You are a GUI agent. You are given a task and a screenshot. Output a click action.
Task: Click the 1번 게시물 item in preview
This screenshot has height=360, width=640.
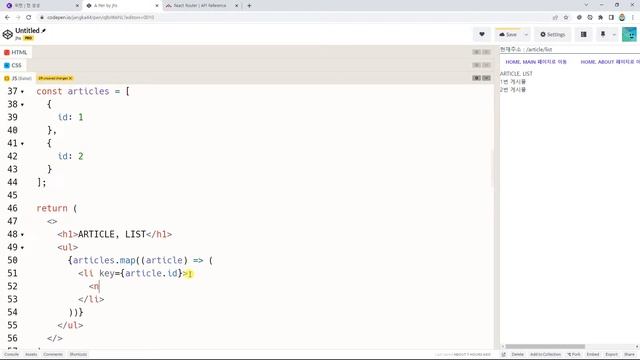pos(513,82)
